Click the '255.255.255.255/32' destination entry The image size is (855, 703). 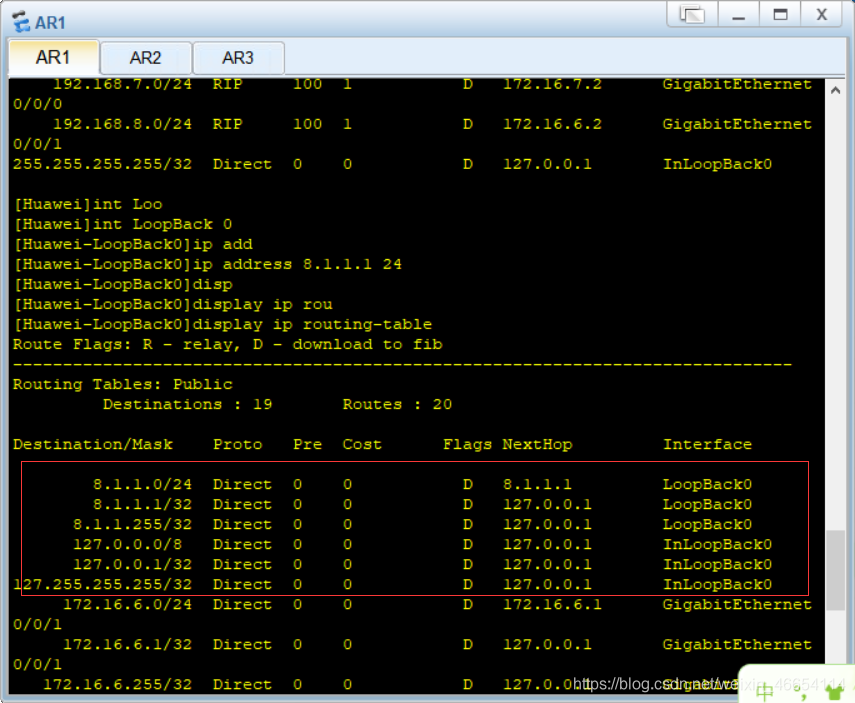coord(103,164)
